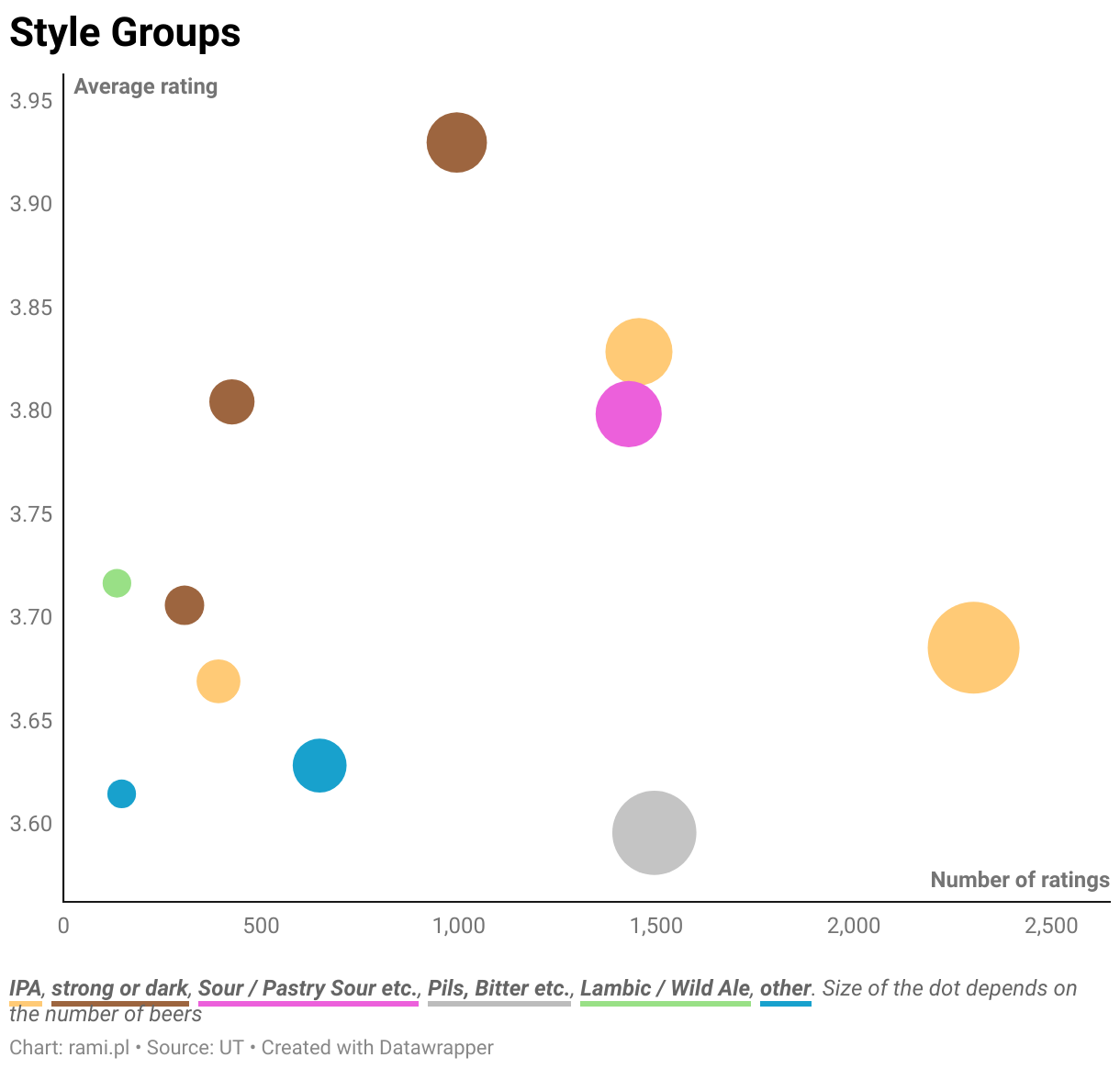Click the gray Pils, Bitter bubble
1120x1069 pixels.
click(x=654, y=833)
